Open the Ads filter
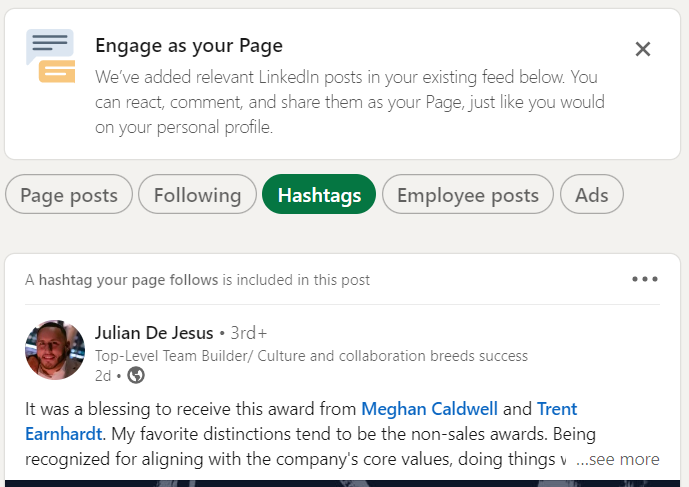This screenshot has height=487, width=689. [x=591, y=194]
